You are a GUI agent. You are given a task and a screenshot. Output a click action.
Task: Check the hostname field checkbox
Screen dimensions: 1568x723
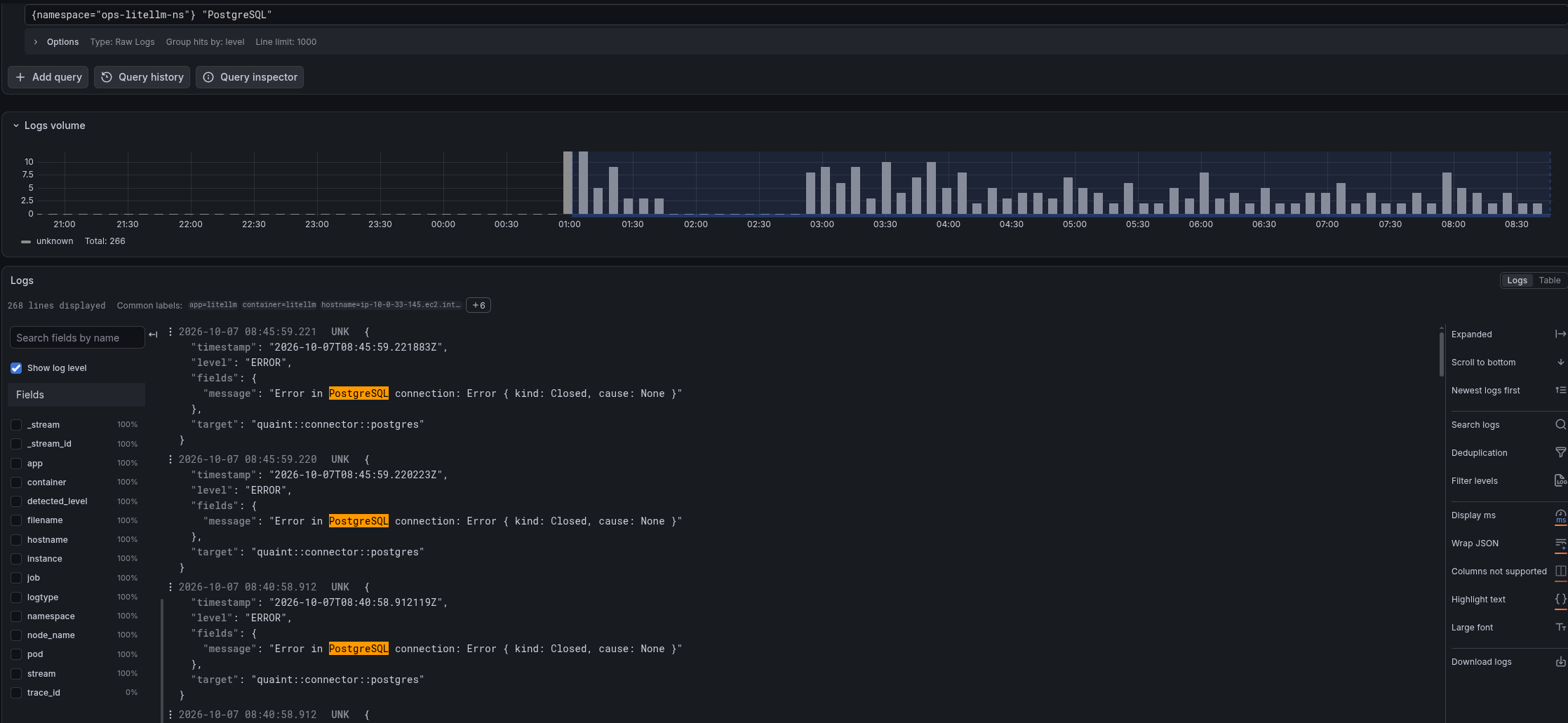click(x=16, y=540)
